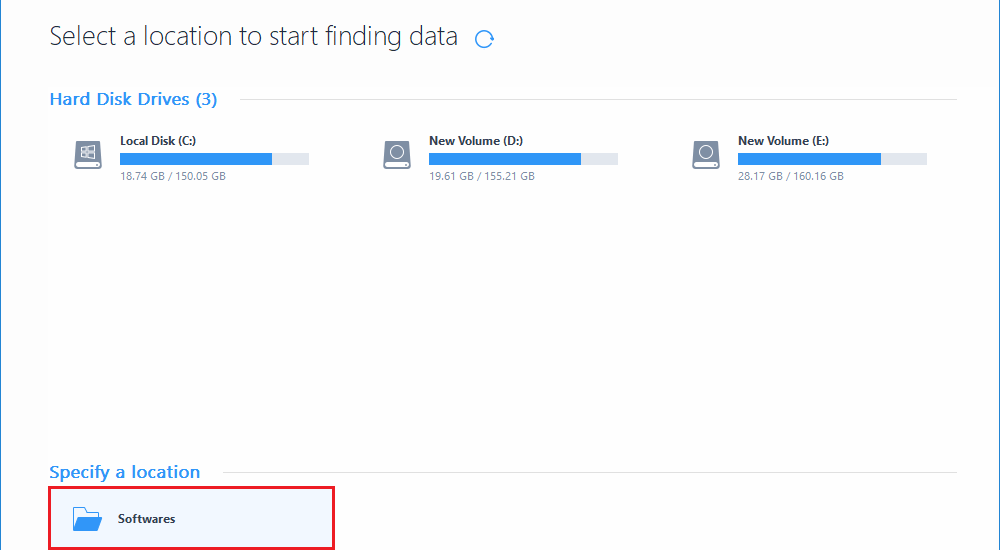This screenshot has height=550, width=1000.
Task: Click empty space in the highlighted Softwares row
Action: [x=255, y=519]
